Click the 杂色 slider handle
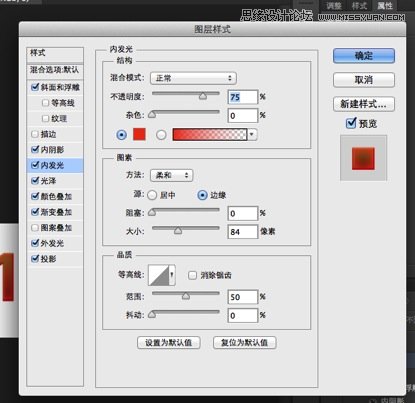 click(x=152, y=114)
